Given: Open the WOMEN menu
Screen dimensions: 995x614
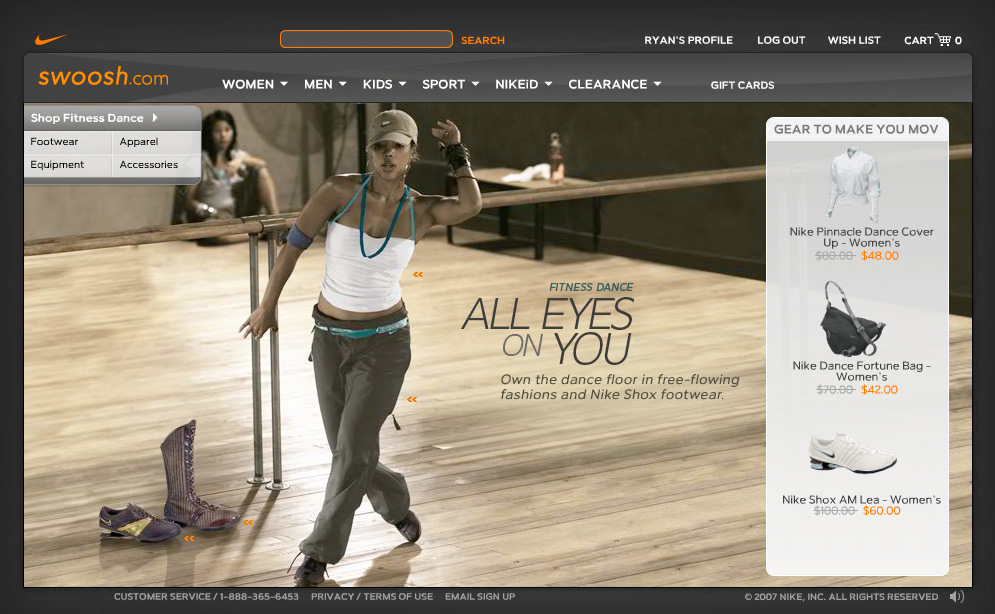Looking at the screenshot, I should click(x=248, y=84).
